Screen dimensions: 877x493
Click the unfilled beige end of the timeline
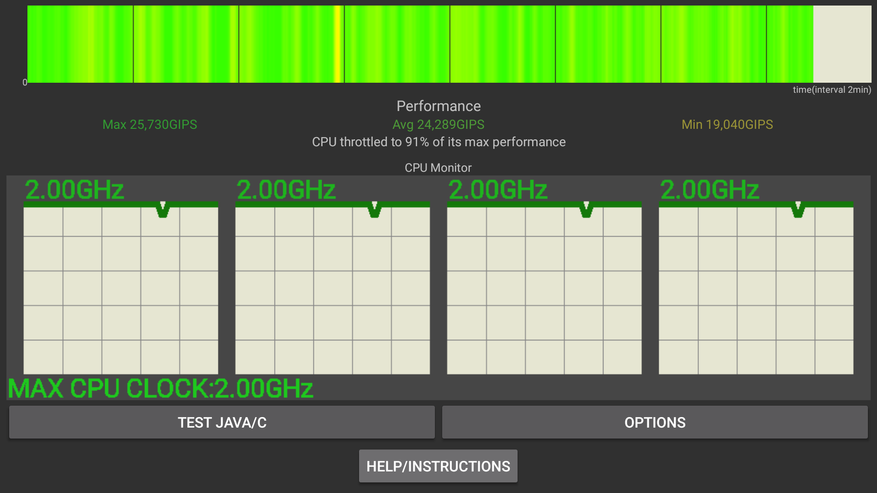coord(842,44)
